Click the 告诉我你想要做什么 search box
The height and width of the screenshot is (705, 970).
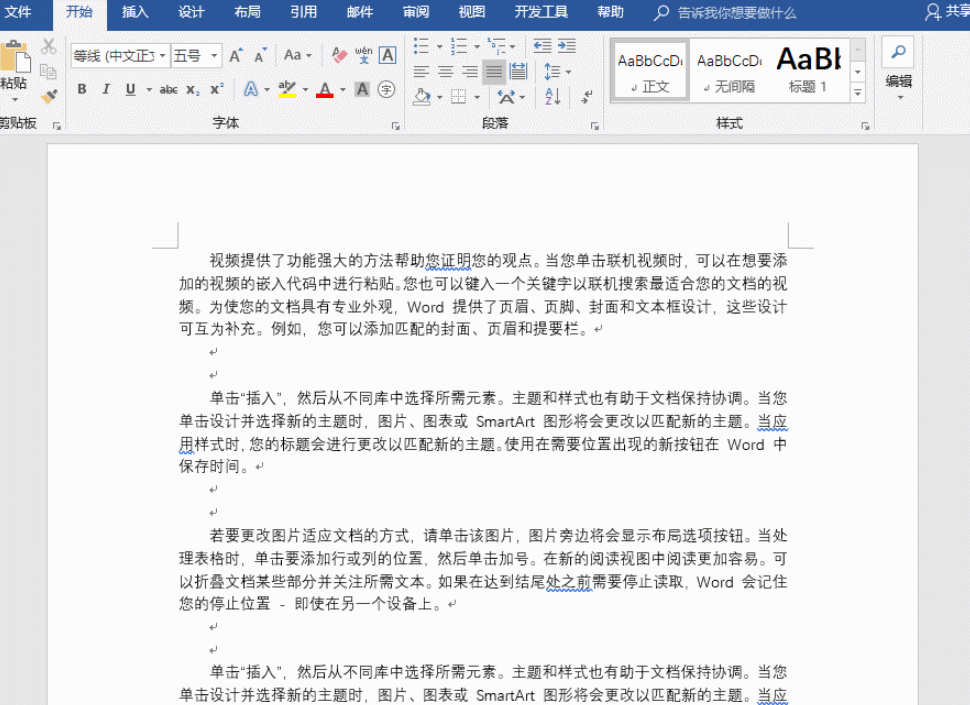pyautogui.click(x=736, y=13)
